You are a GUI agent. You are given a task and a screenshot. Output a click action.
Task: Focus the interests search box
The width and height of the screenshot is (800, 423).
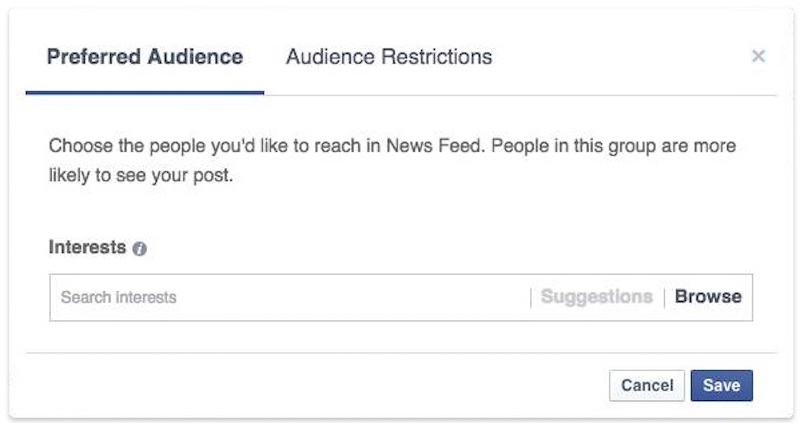290,297
